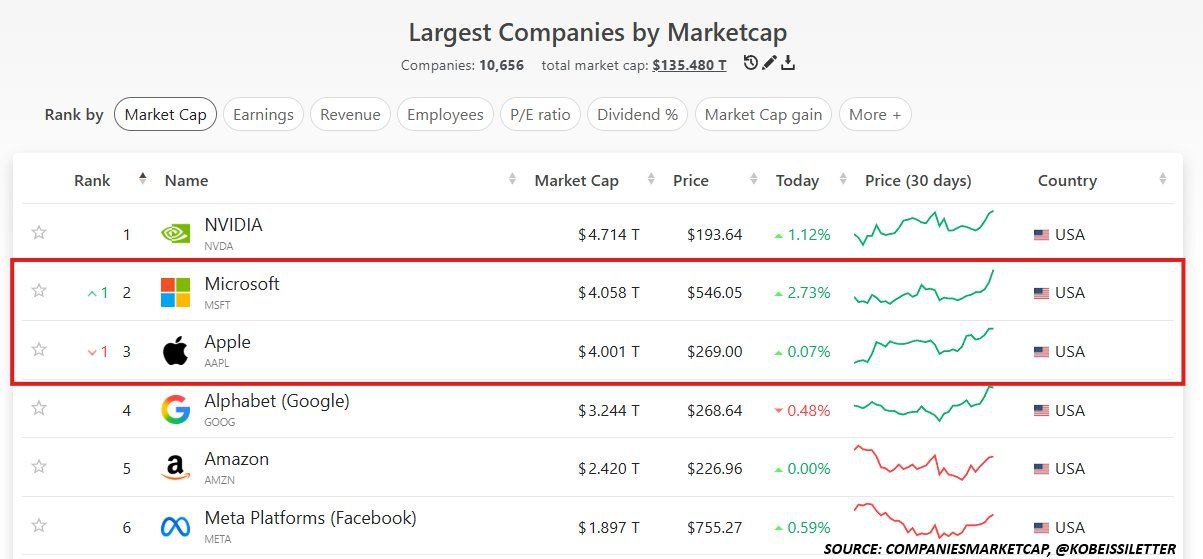Open the total market cap $135.480 T link
Image resolution: width=1203 pixels, height=559 pixels.
[689, 66]
